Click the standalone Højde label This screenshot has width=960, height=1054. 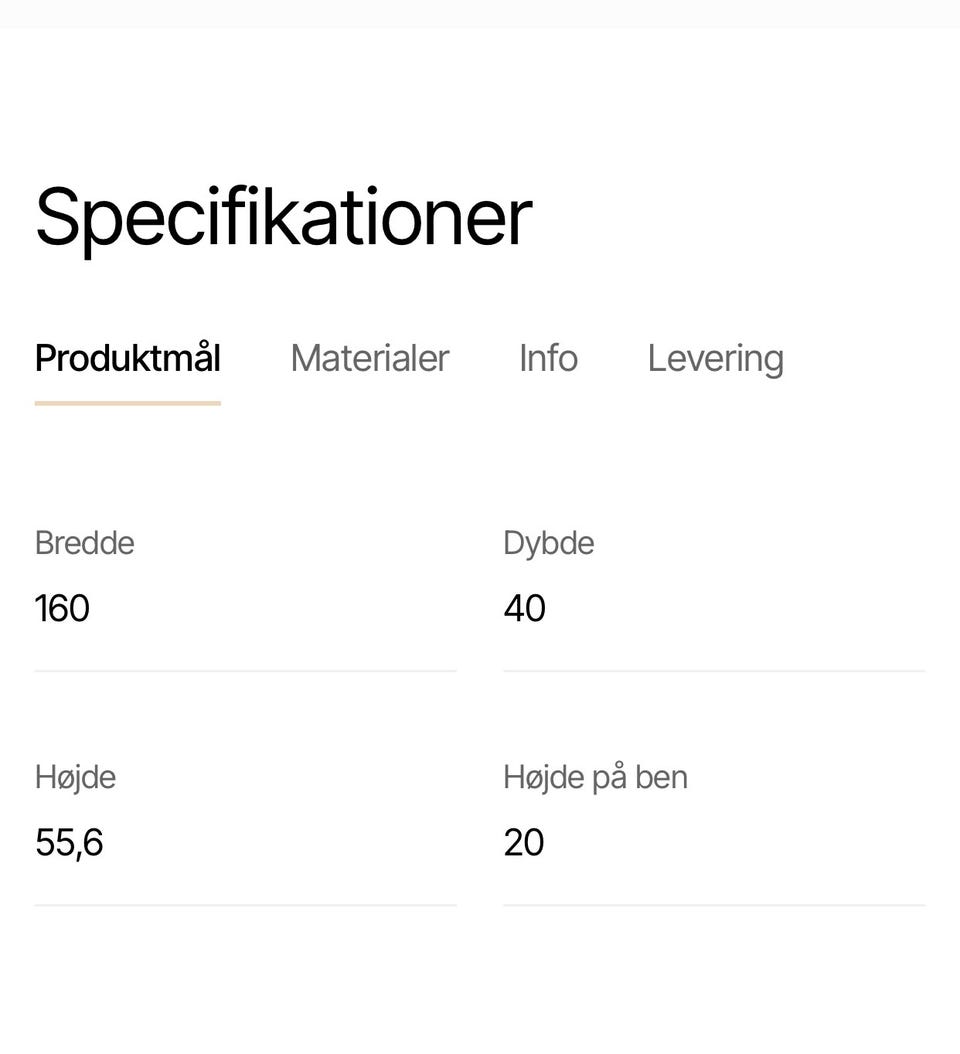75,777
